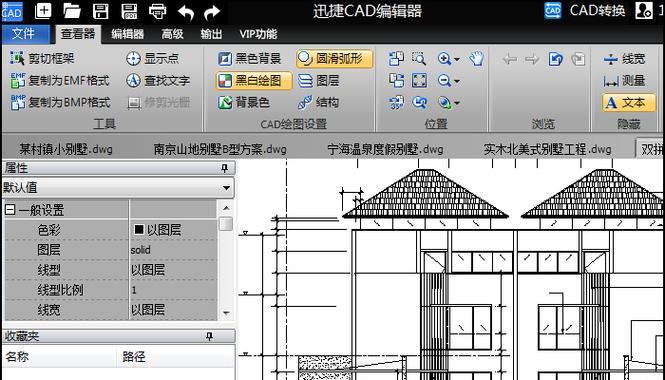This screenshot has width=665, height=380.
Task: Select the pan hand tool
Action: 477,59
